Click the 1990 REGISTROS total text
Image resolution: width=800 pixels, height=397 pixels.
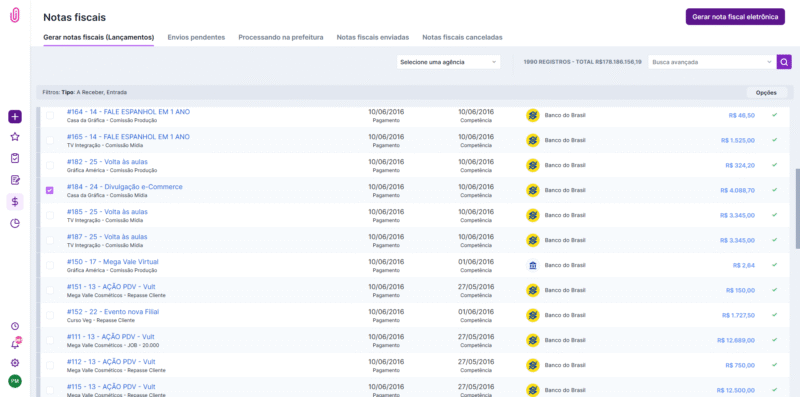coord(582,62)
